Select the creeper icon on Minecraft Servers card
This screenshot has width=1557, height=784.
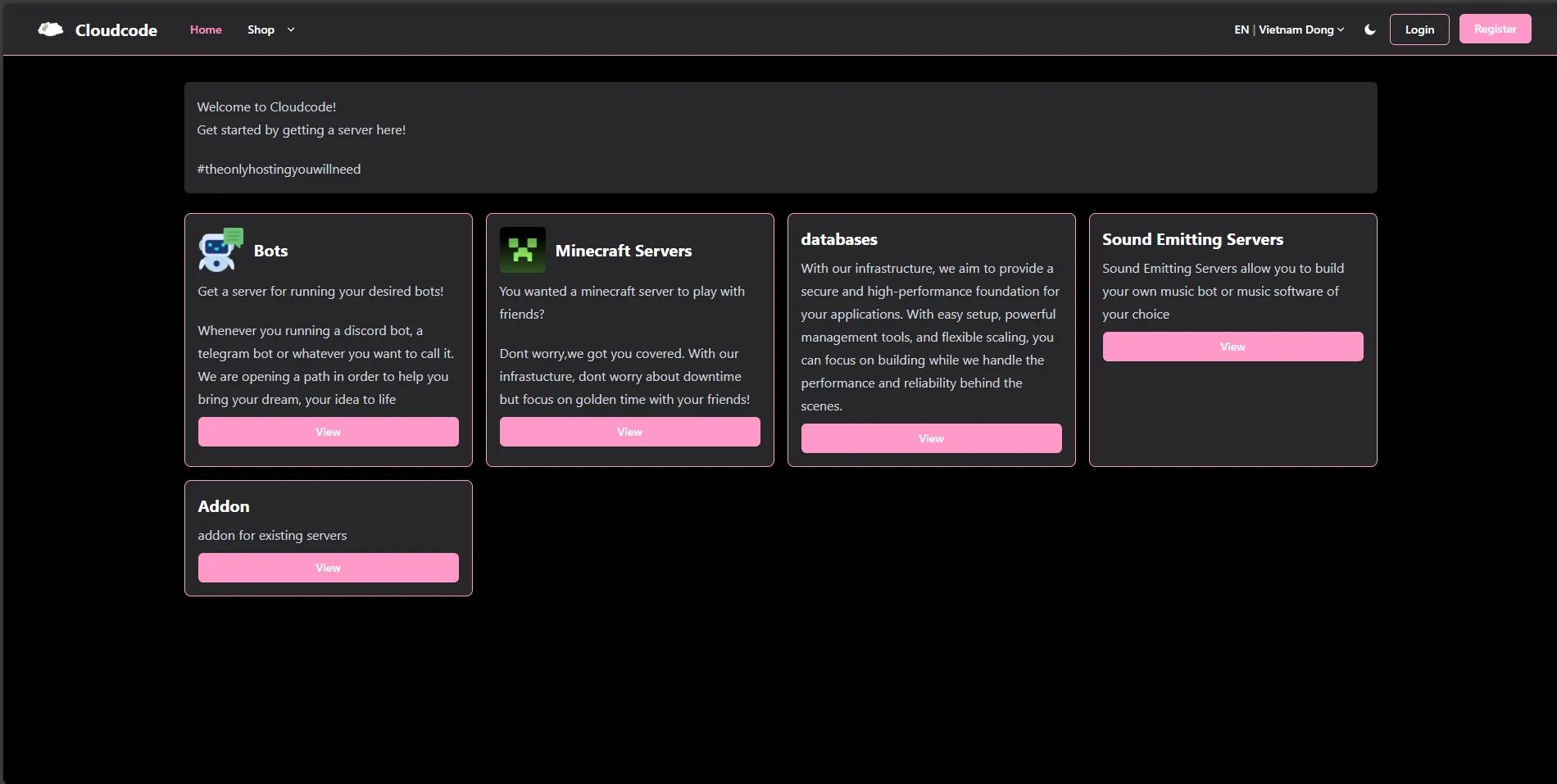point(522,250)
